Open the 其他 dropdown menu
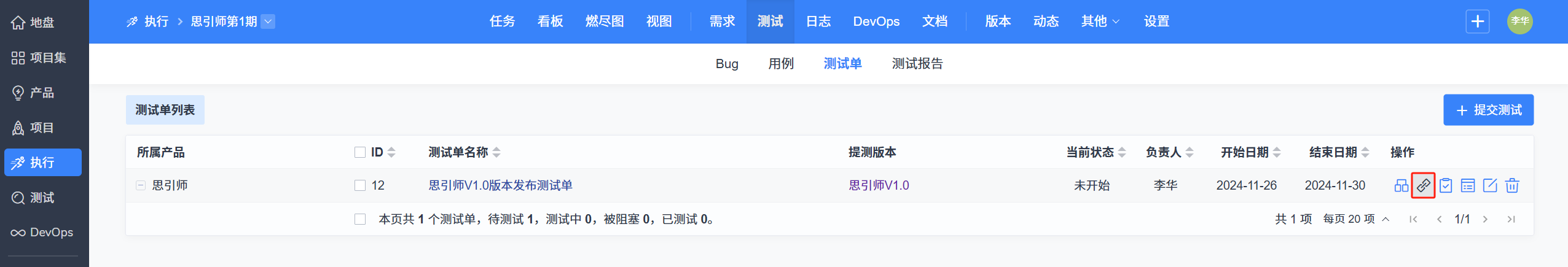The height and width of the screenshot is (267, 1568). pyautogui.click(x=1100, y=21)
